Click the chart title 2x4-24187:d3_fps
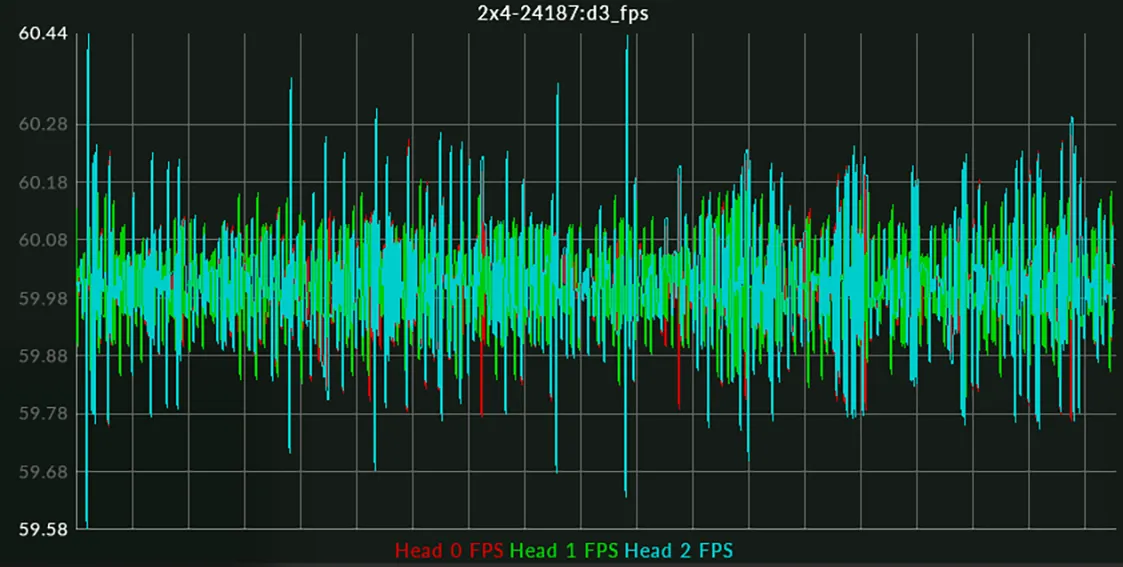Image resolution: width=1123 pixels, height=567 pixels. (562, 14)
